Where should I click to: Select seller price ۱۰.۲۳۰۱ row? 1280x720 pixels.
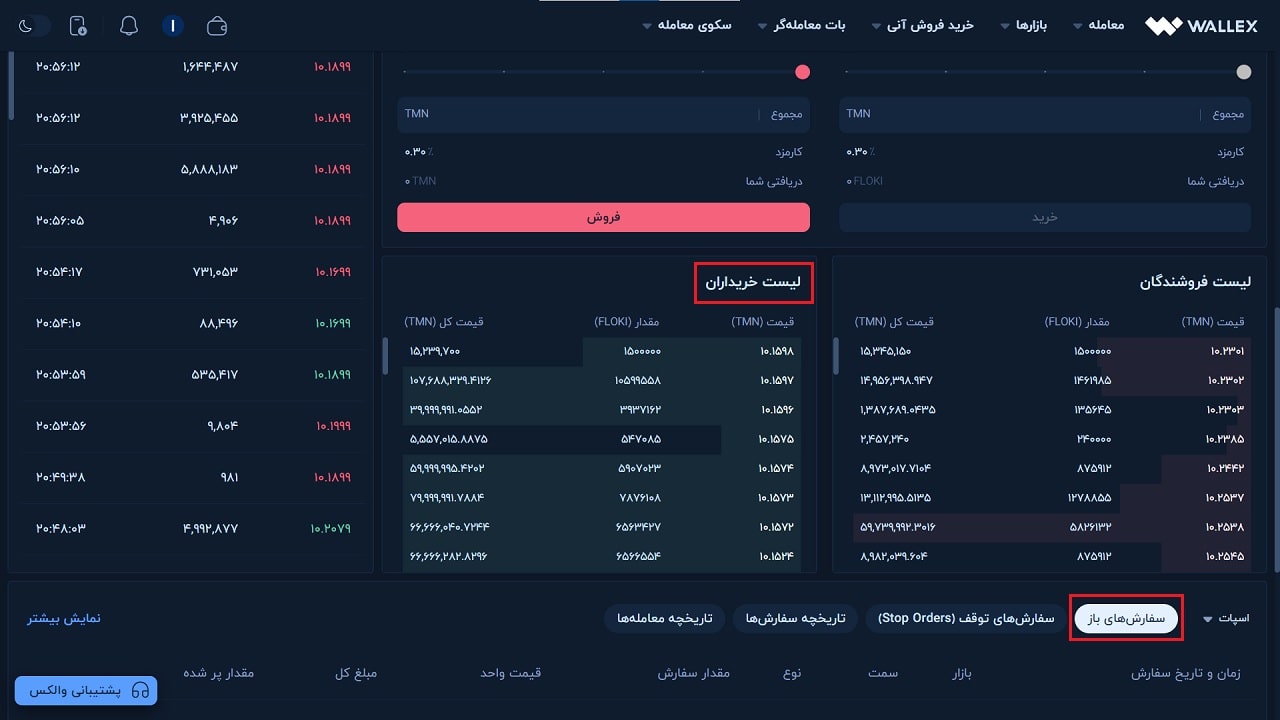pos(1050,352)
